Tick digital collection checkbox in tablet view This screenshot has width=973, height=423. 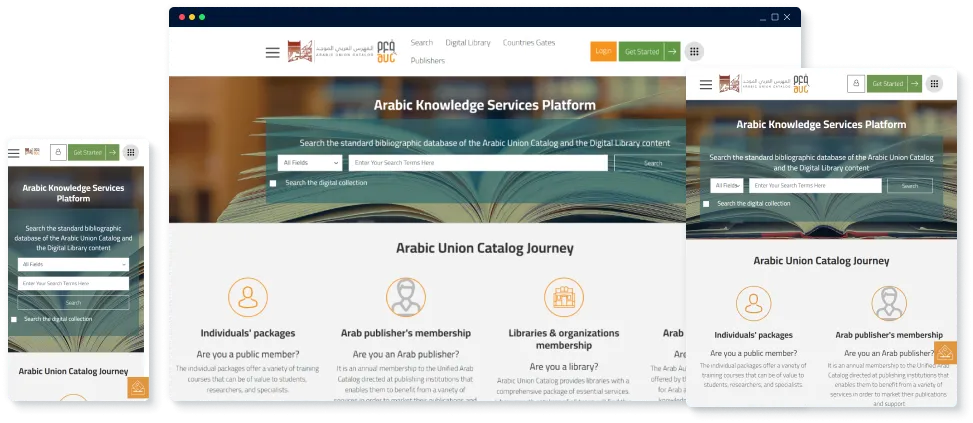pyautogui.click(x=706, y=204)
